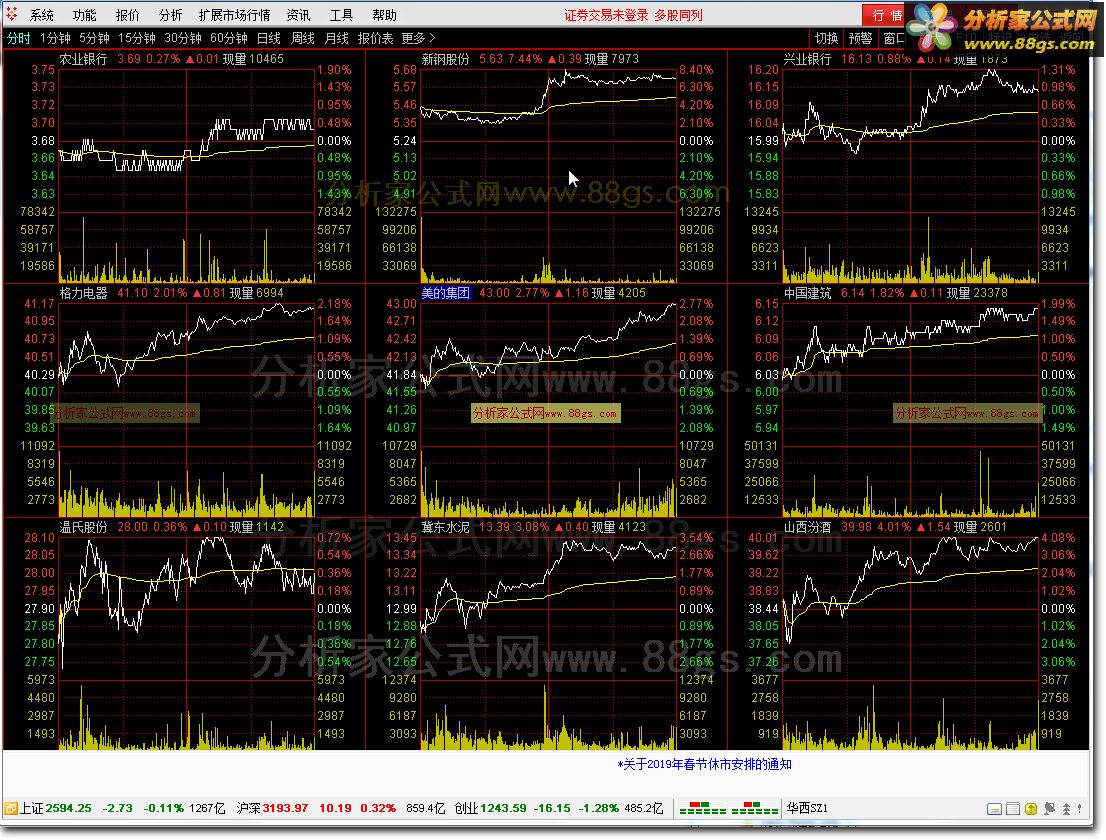Open the 关于2019年春节休市安排的通知 notice
The width and height of the screenshot is (1106, 840).
tap(704, 764)
